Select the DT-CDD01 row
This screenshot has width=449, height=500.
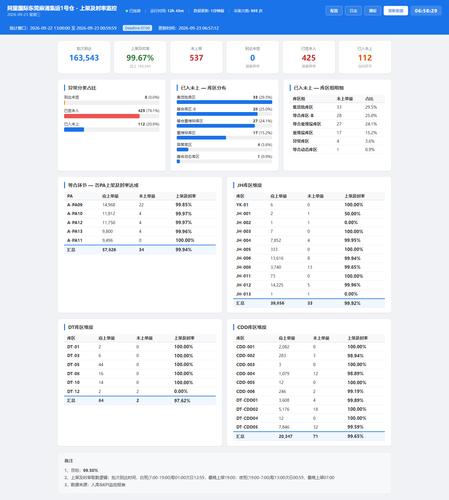(x=309, y=400)
